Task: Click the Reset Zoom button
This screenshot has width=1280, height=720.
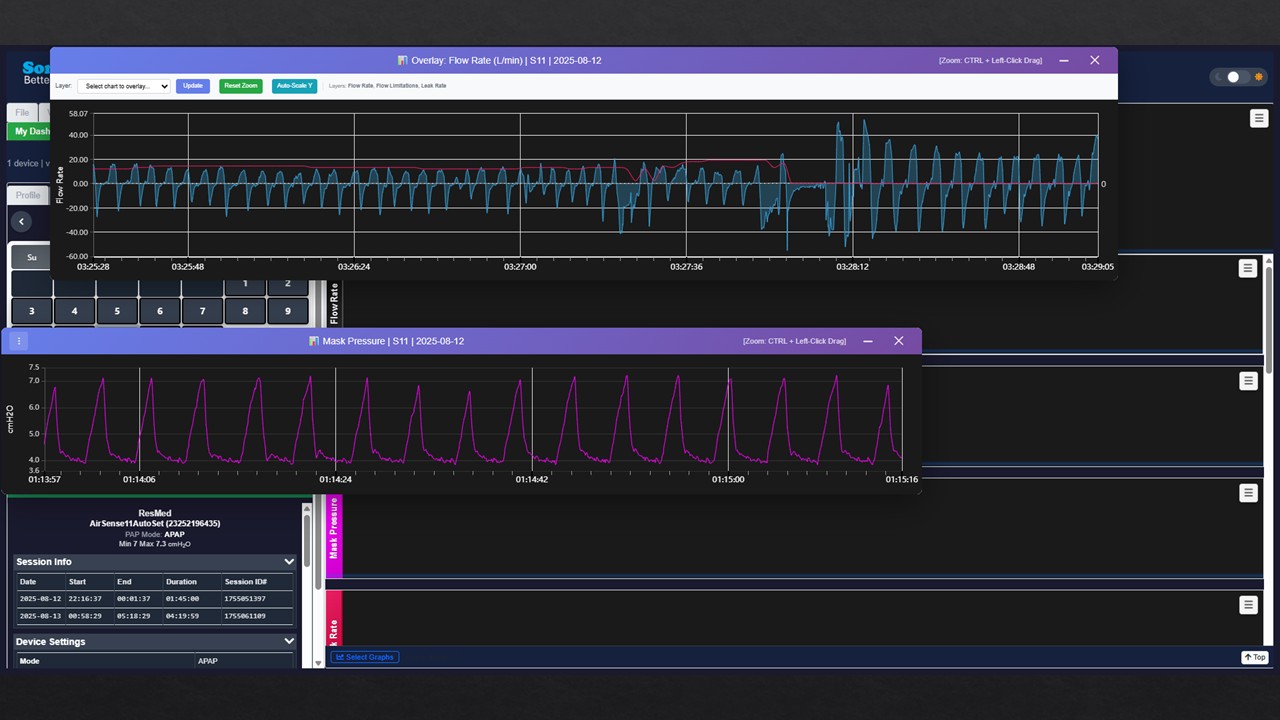Action: click(x=240, y=86)
